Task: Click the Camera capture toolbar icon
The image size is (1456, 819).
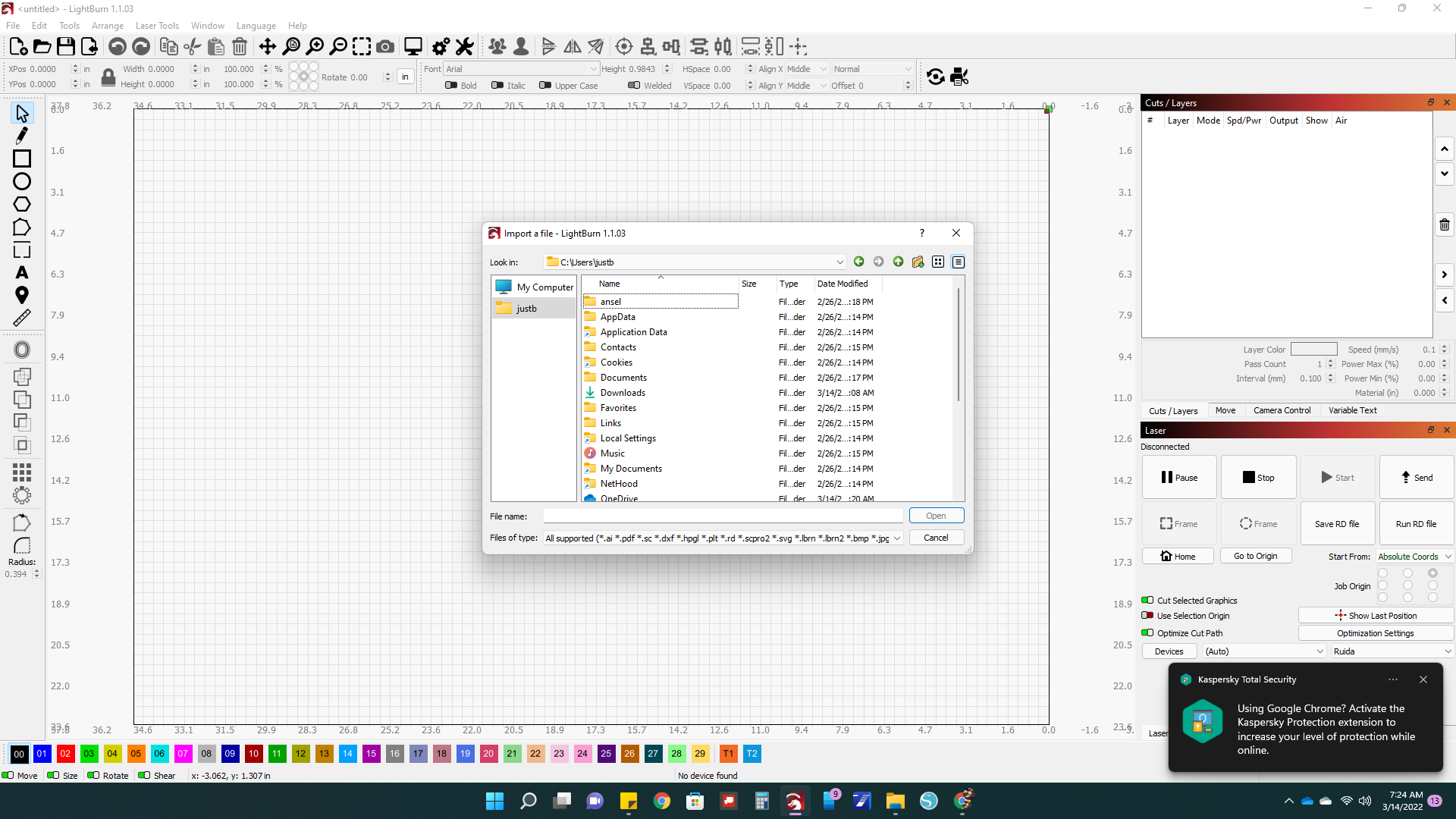Action: click(x=385, y=47)
